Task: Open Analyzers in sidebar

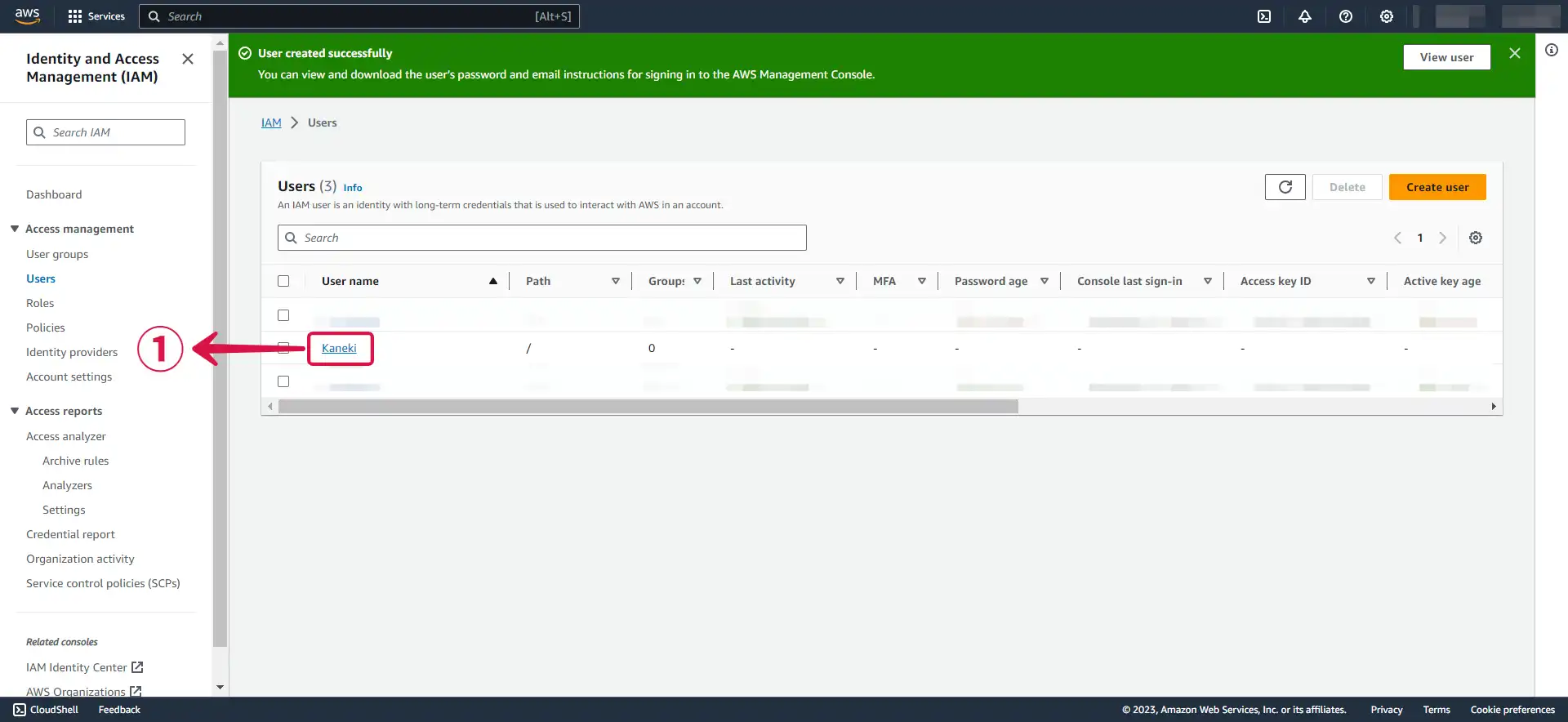Action: pyautogui.click(x=68, y=485)
